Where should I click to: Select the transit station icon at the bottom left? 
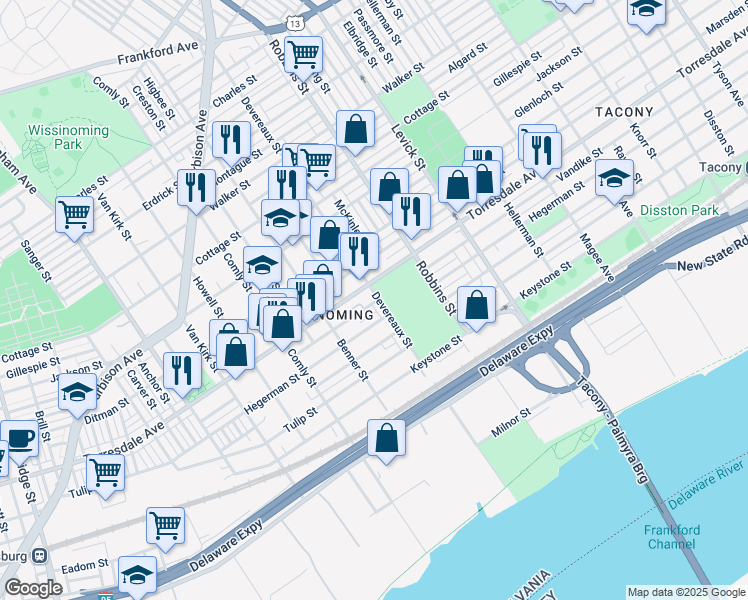(40, 556)
